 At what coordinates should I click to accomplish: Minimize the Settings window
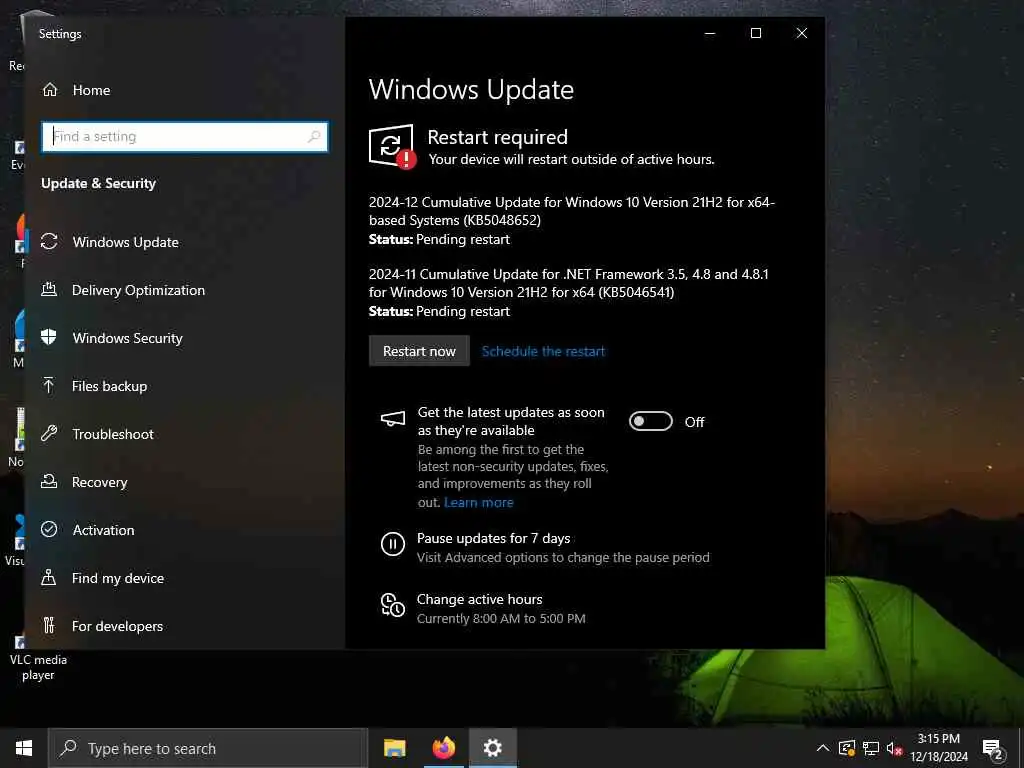coord(710,33)
